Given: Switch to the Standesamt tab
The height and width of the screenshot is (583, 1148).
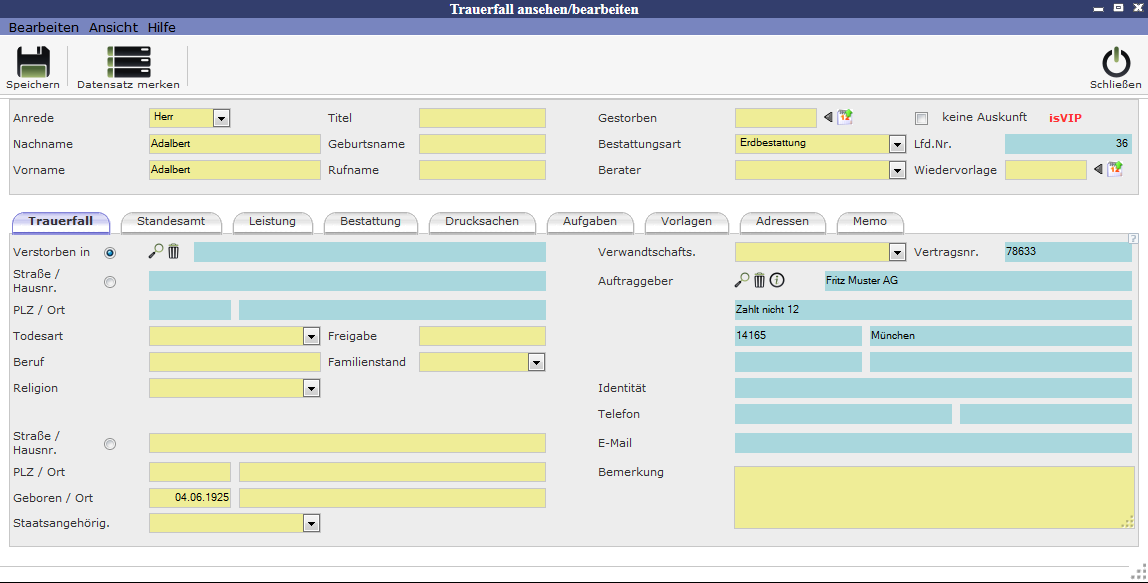Looking at the screenshot, I should point(170,221).
